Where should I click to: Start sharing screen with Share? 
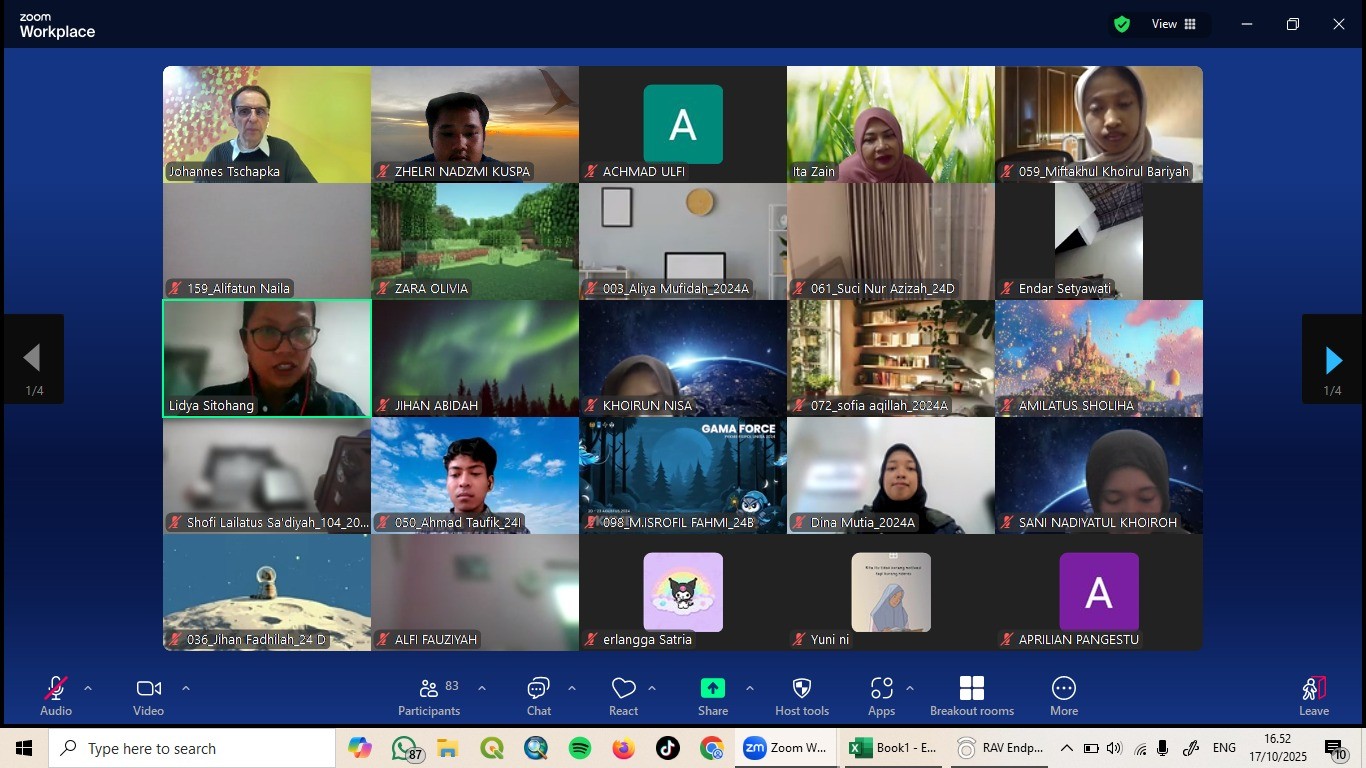point(712,696)
